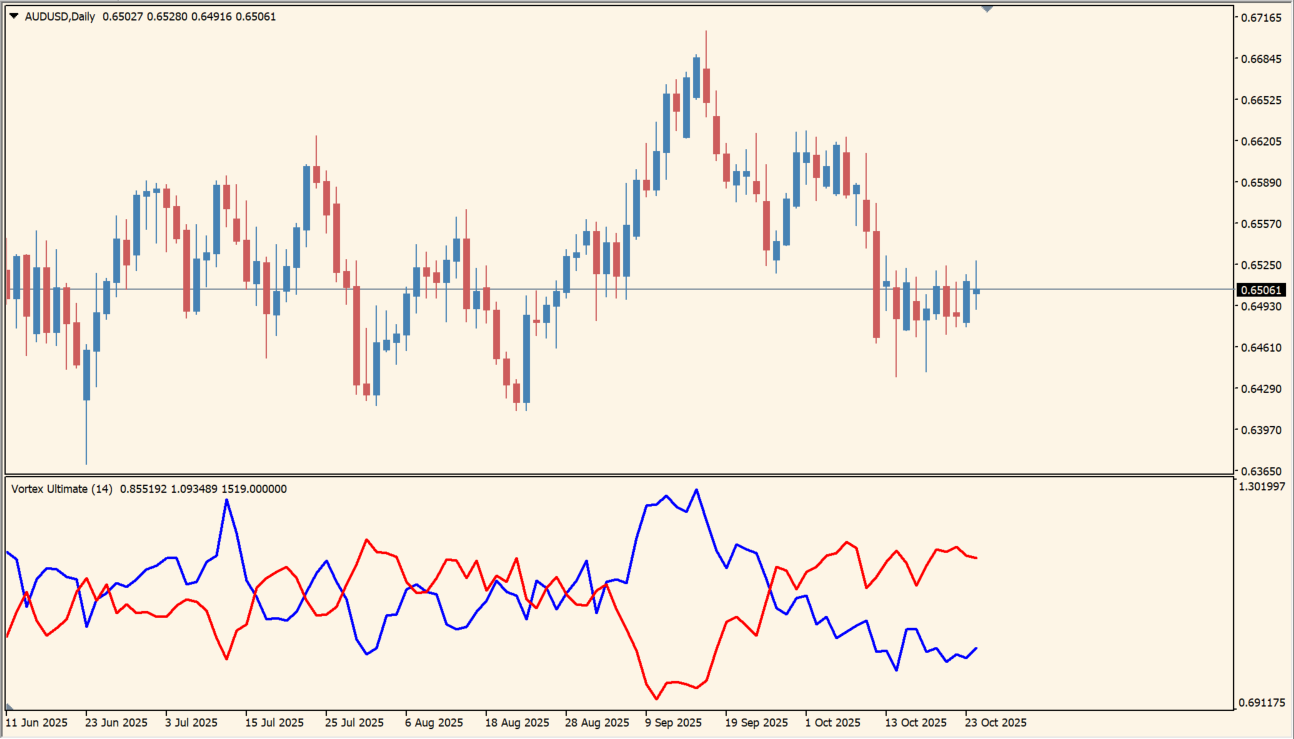Select the 23 Oct 2025 date label
Image resolution: width=1294 pixels, height=739 pixels.
tap(996, 722)
